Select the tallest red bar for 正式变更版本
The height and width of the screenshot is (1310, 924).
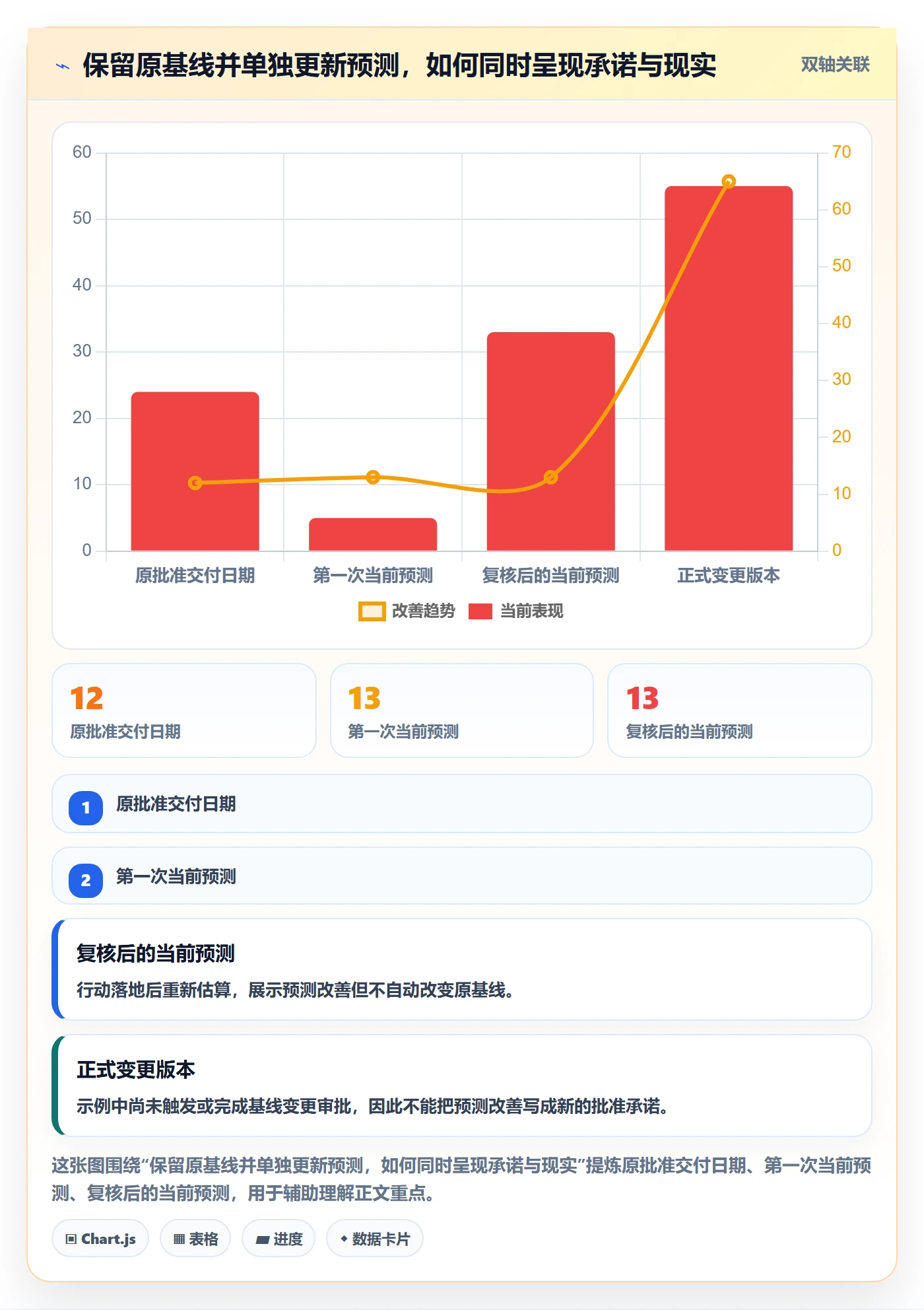pos(729,368)
